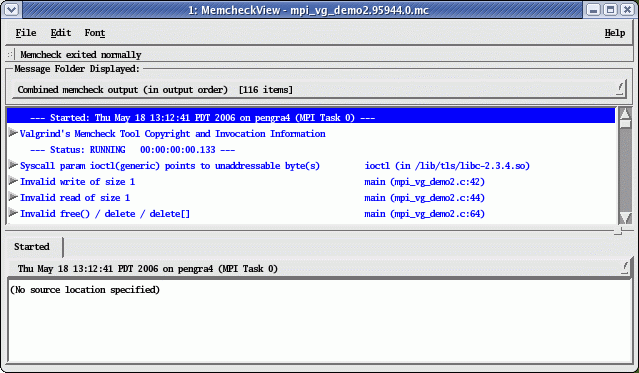Click the No source location specified text area
639x373 pixels.
pyautogui.click(x=320, y=320)
